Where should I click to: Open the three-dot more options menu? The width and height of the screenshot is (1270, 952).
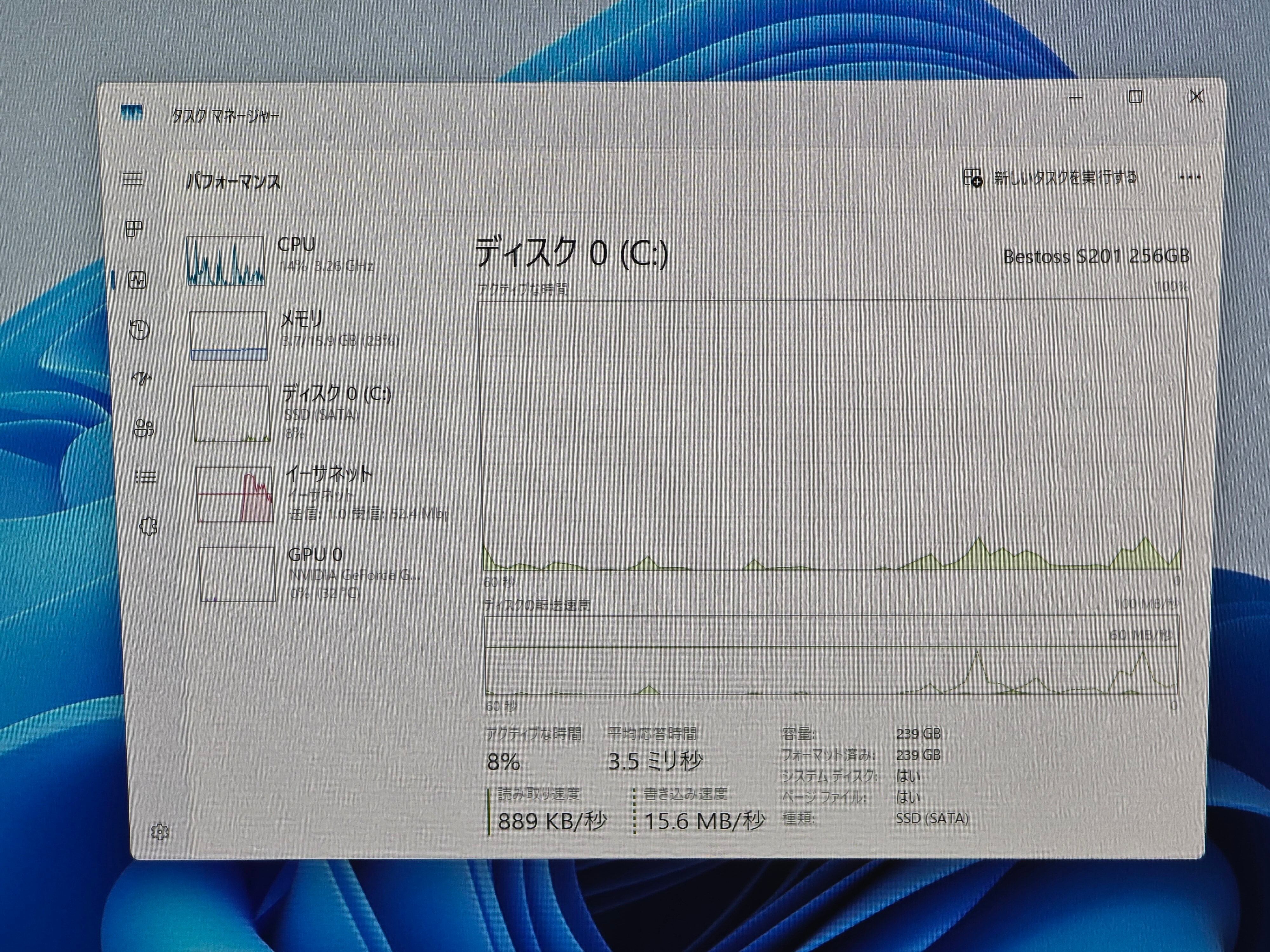1189,177
